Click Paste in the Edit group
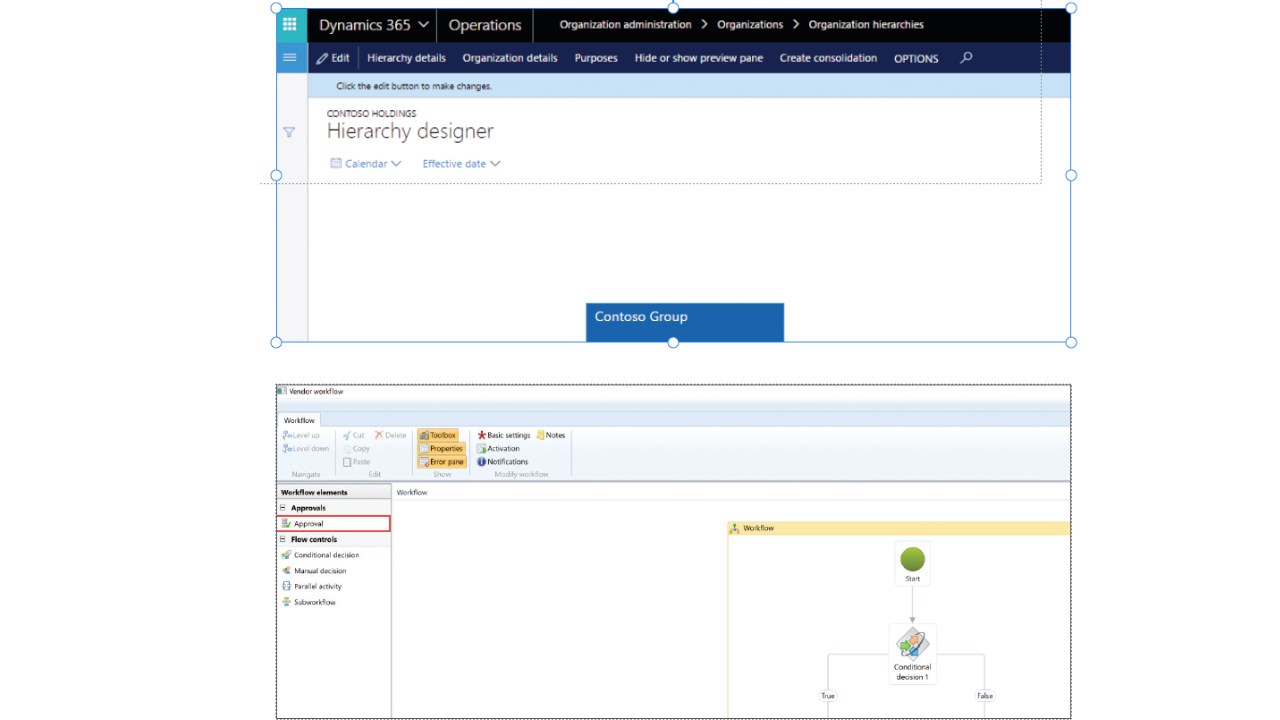Screen dimensions: 1280x720 356,461
